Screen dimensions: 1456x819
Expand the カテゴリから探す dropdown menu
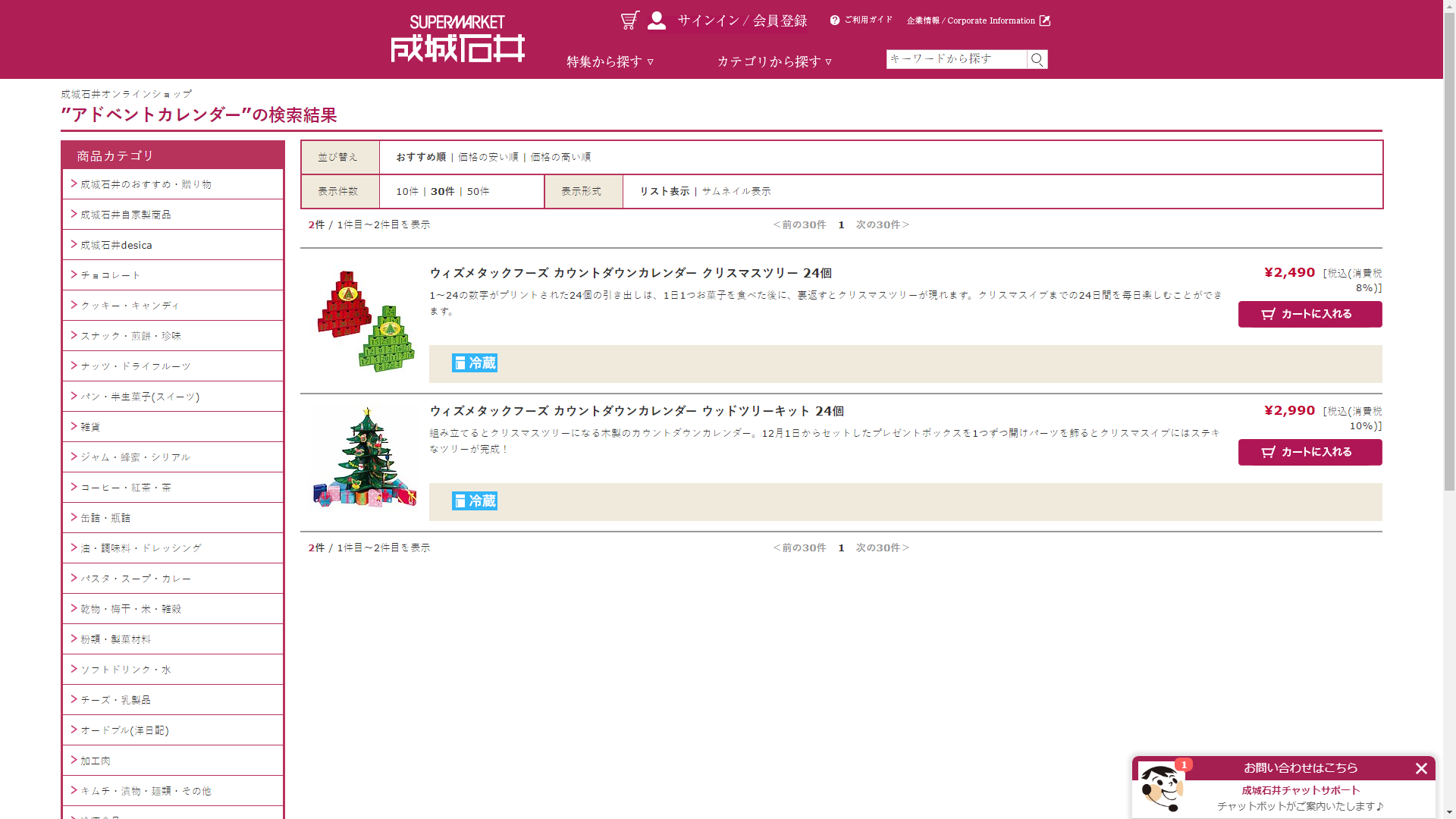coord(774,61)
